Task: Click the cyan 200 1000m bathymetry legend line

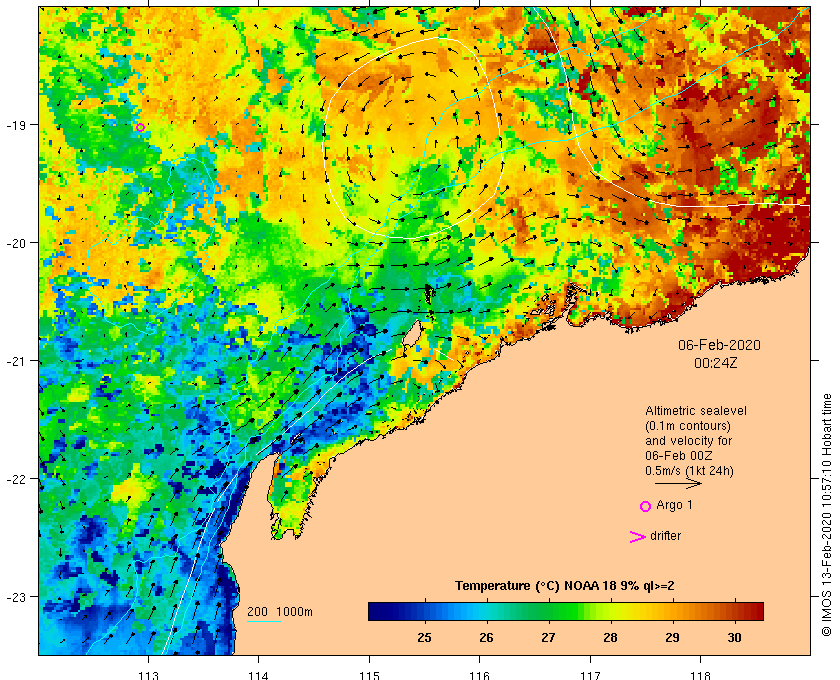Action: 264,622
